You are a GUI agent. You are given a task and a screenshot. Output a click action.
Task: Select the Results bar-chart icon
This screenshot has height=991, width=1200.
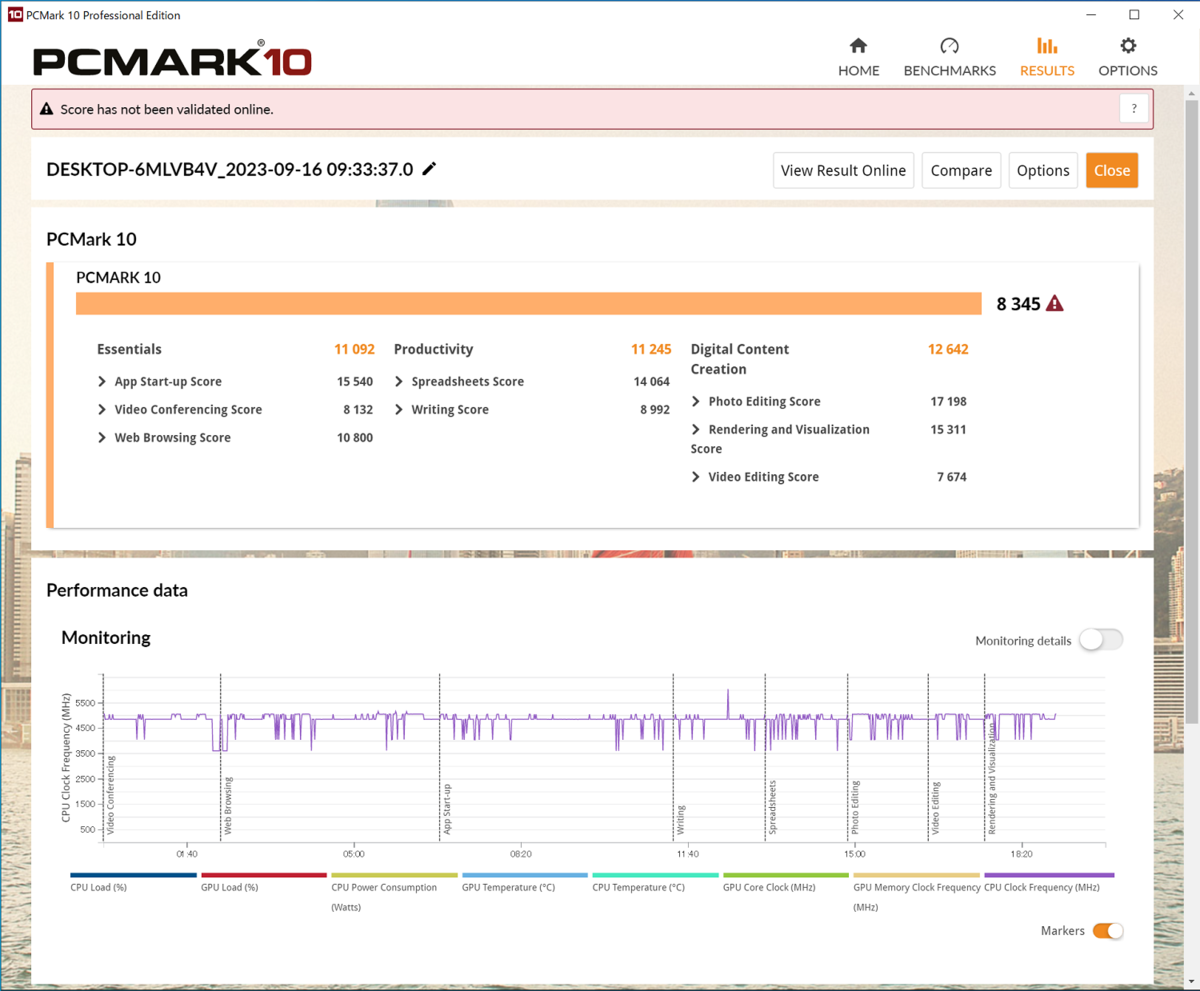(1046, 45)
